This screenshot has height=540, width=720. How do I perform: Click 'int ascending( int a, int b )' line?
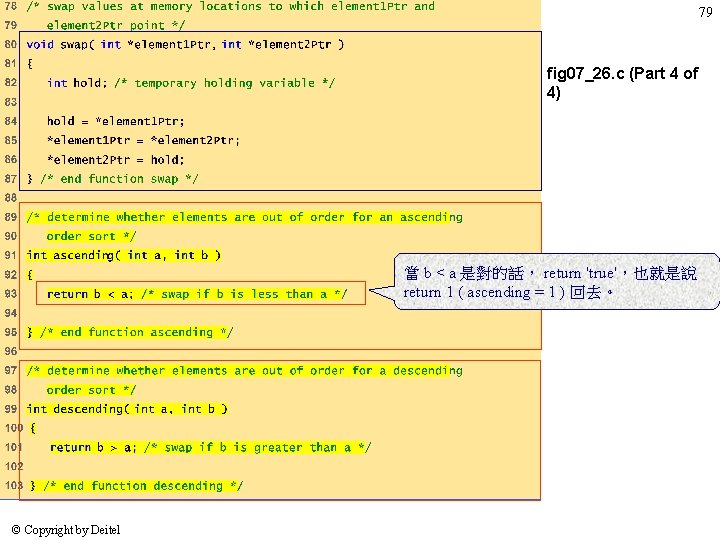click(124, 255)
